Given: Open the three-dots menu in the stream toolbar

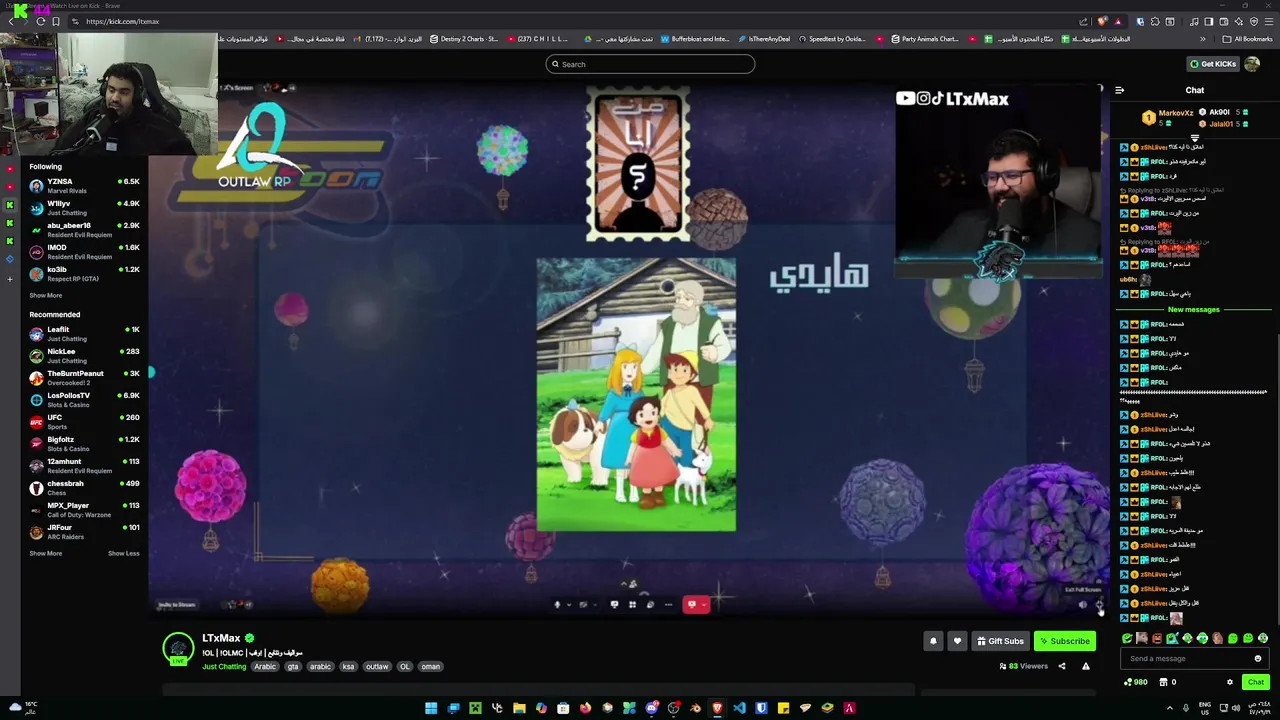Looking at the screenshot, I should (668, 604).
